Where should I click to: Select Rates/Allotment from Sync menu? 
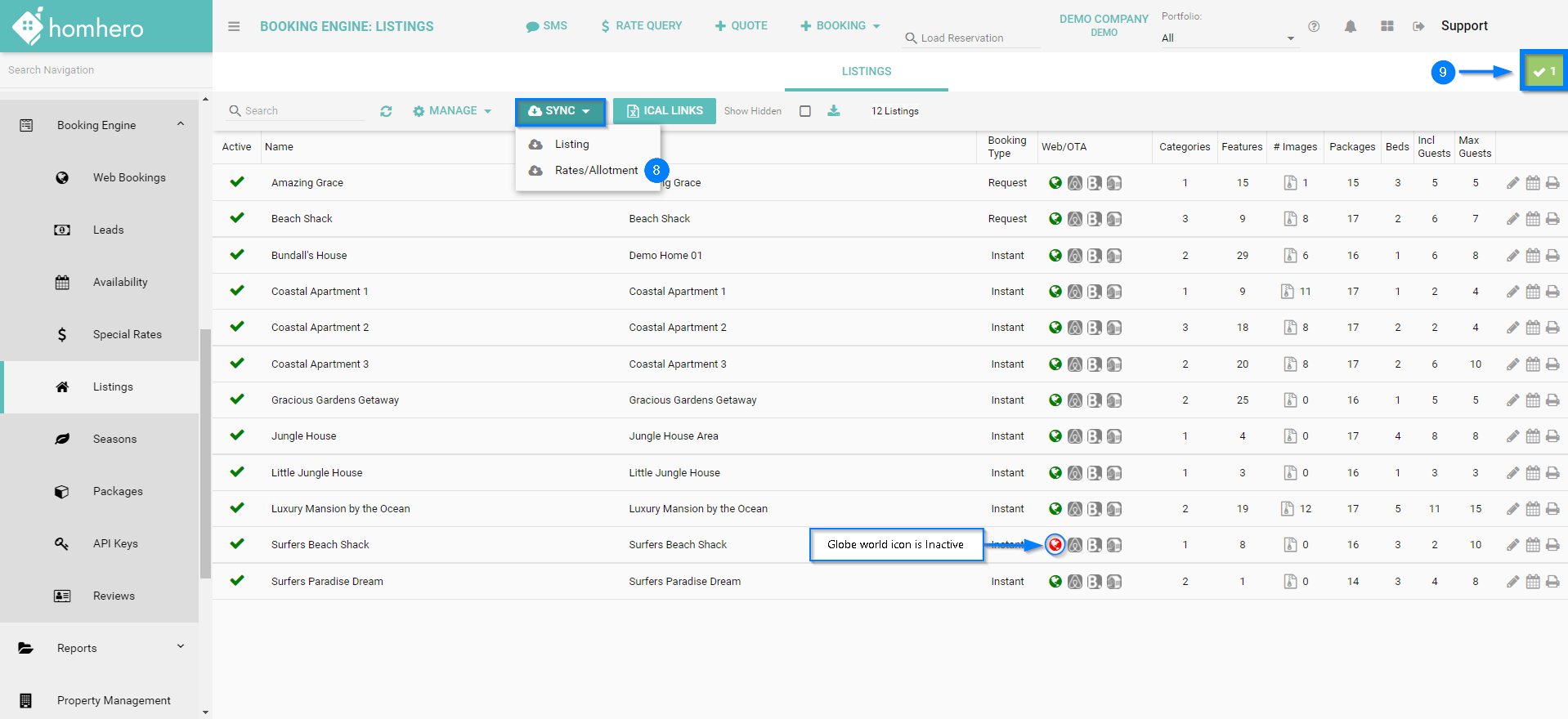(596, 170)
